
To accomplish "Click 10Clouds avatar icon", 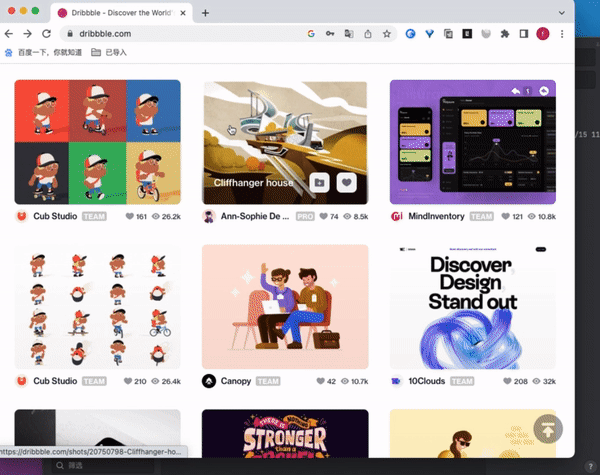I will (396, 382).
